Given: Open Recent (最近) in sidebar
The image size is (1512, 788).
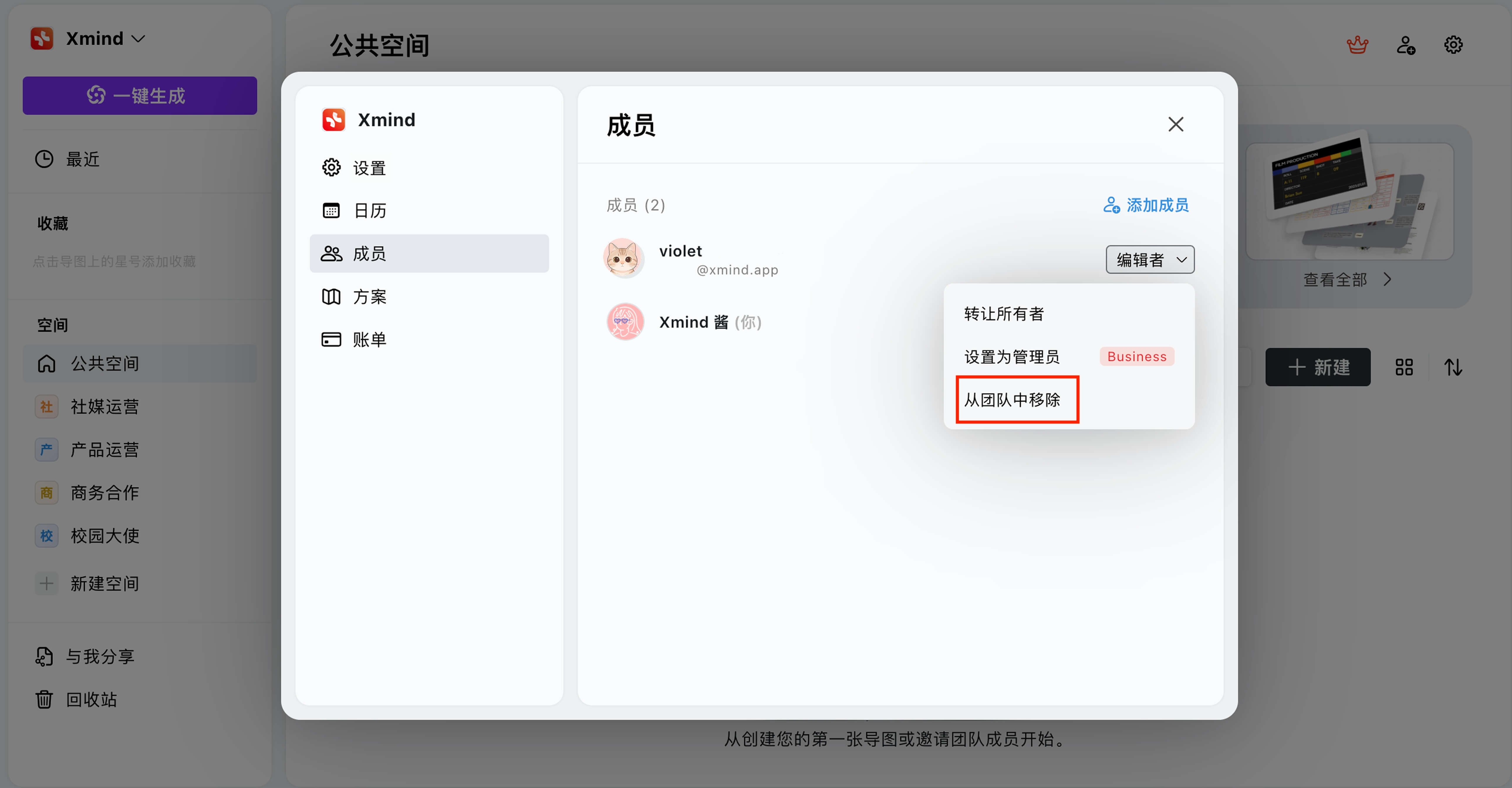Looking at the screenshot, I should (x=82, y=159).
